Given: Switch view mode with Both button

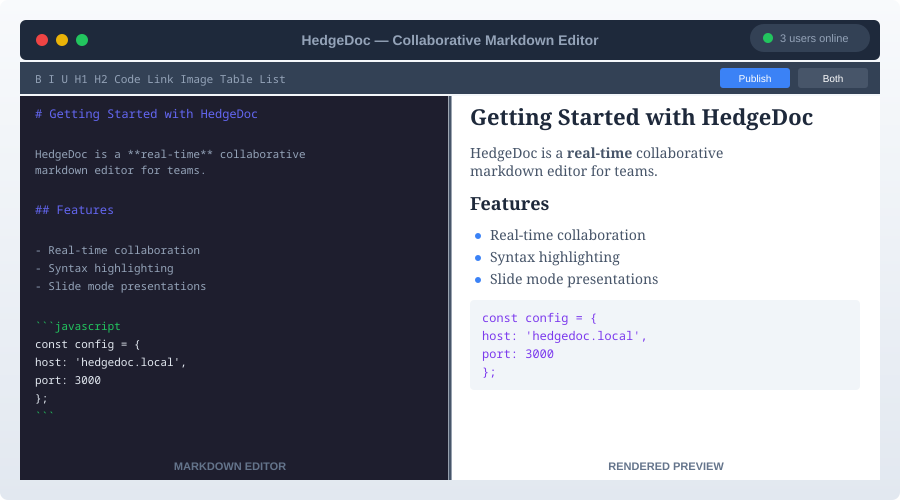Looking at the screenshot, I should [x=832, y=78].
